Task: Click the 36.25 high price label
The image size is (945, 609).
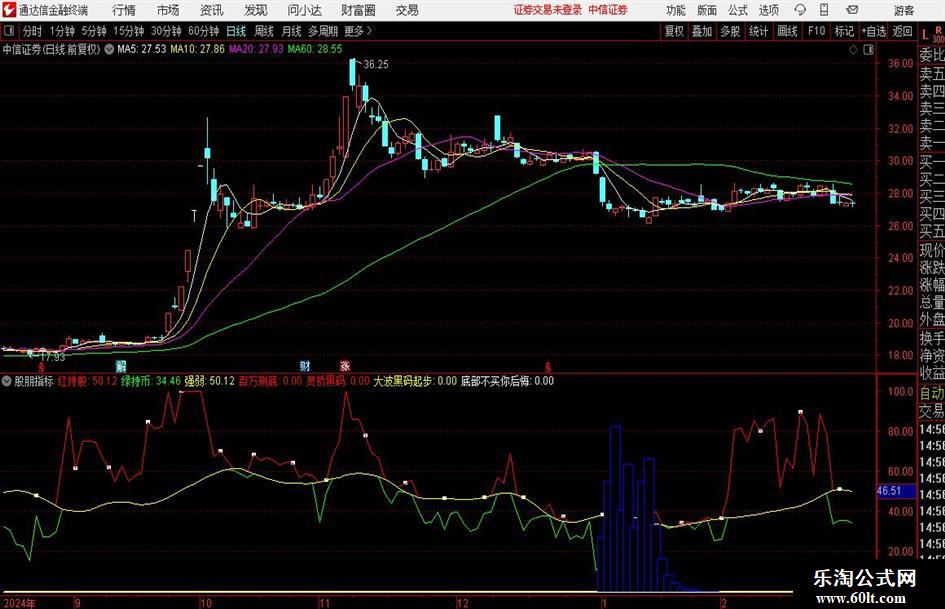Action: [x=376, y=65]
